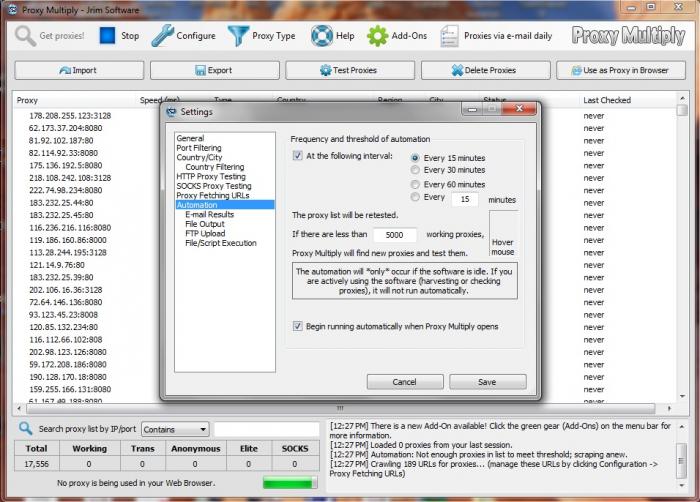
Task: Click the Get proxies magnifier icon
Action: (x=25, y=36)
